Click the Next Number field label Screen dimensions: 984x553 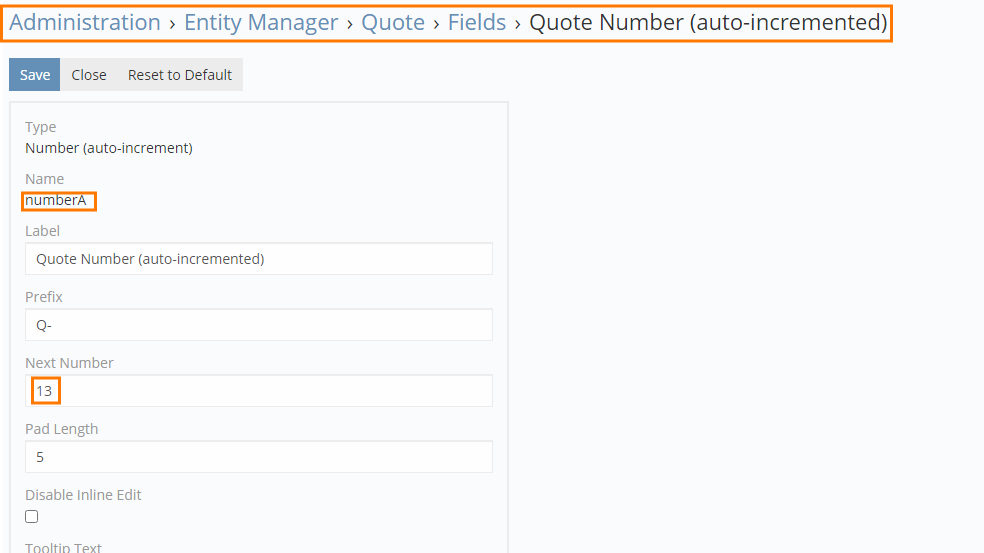pos(69,363)
